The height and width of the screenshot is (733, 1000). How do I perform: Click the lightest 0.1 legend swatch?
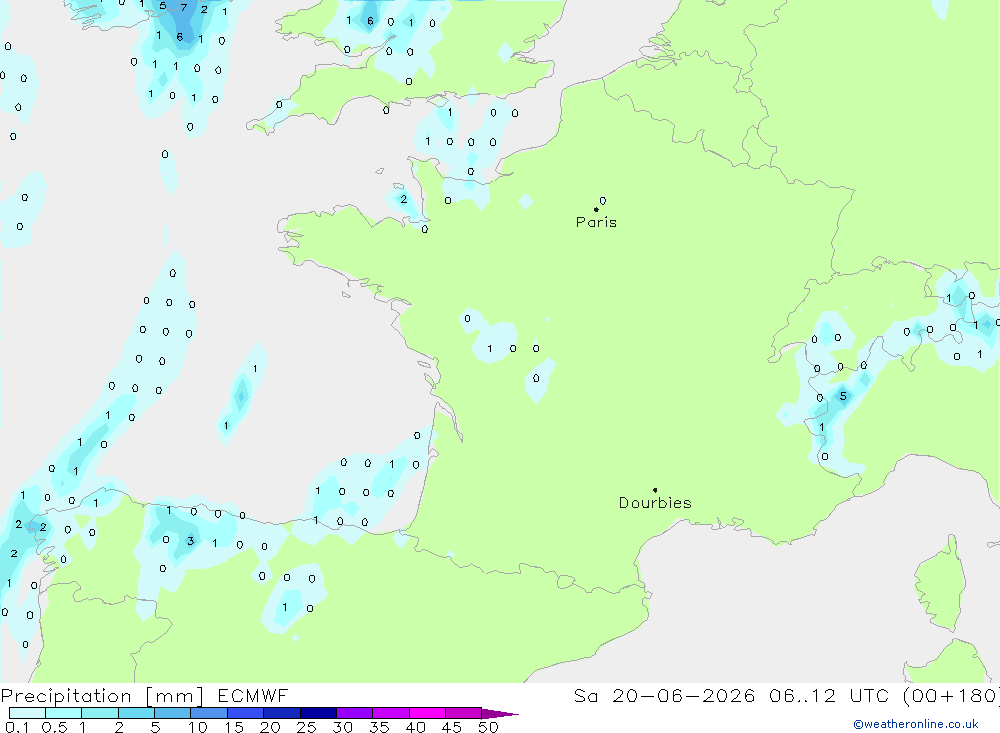click(x=27, y=713)
